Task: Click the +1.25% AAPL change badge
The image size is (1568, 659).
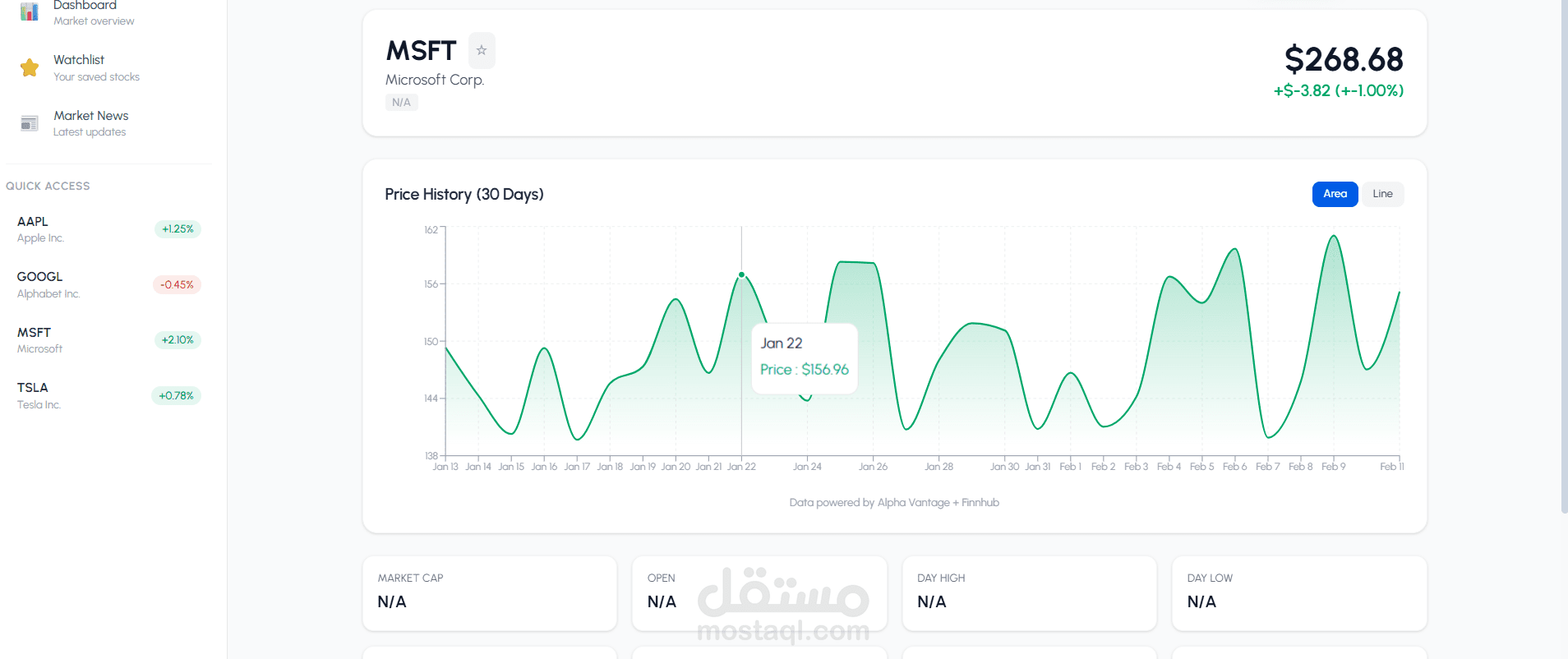Action: pyautogui.click(x=178, y=229)
